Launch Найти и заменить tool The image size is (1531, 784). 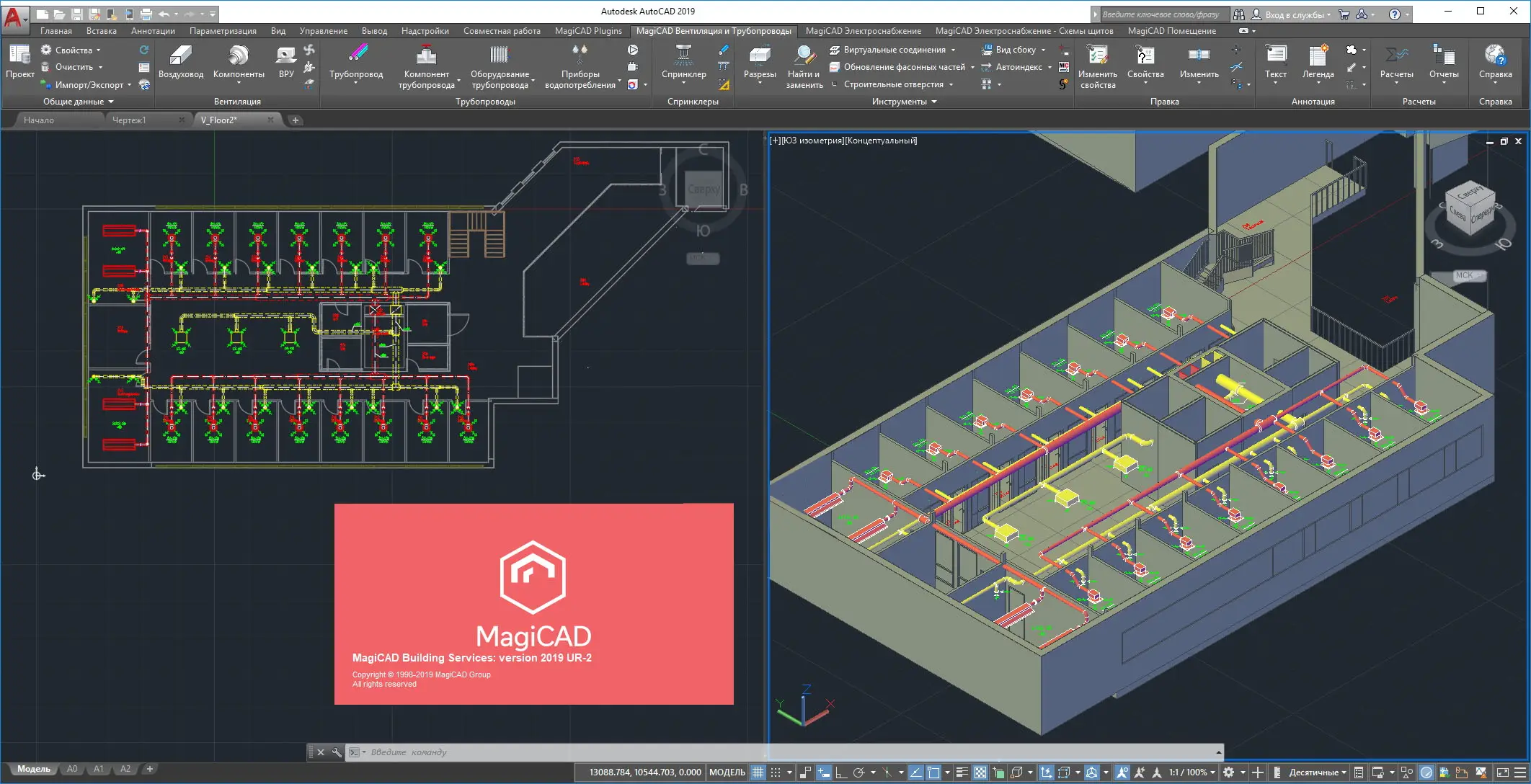tap(804, 66)
